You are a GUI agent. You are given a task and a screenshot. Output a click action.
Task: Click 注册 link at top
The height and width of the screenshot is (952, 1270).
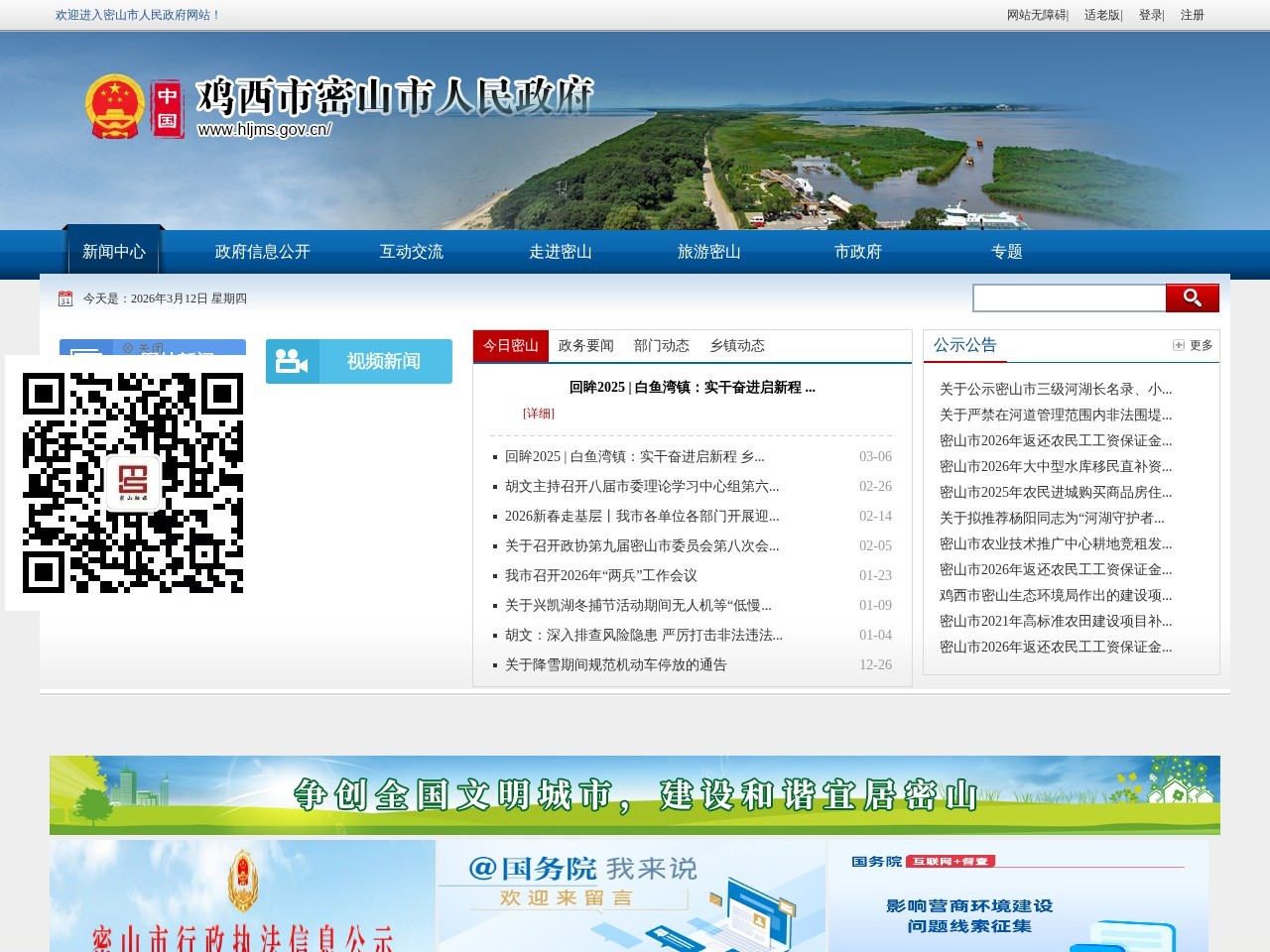[1193, 15]
